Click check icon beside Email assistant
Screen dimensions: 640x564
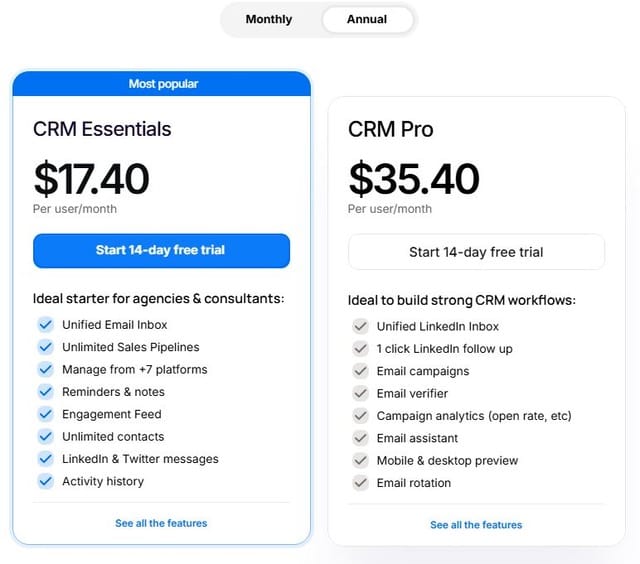click(x=361, y=438)
